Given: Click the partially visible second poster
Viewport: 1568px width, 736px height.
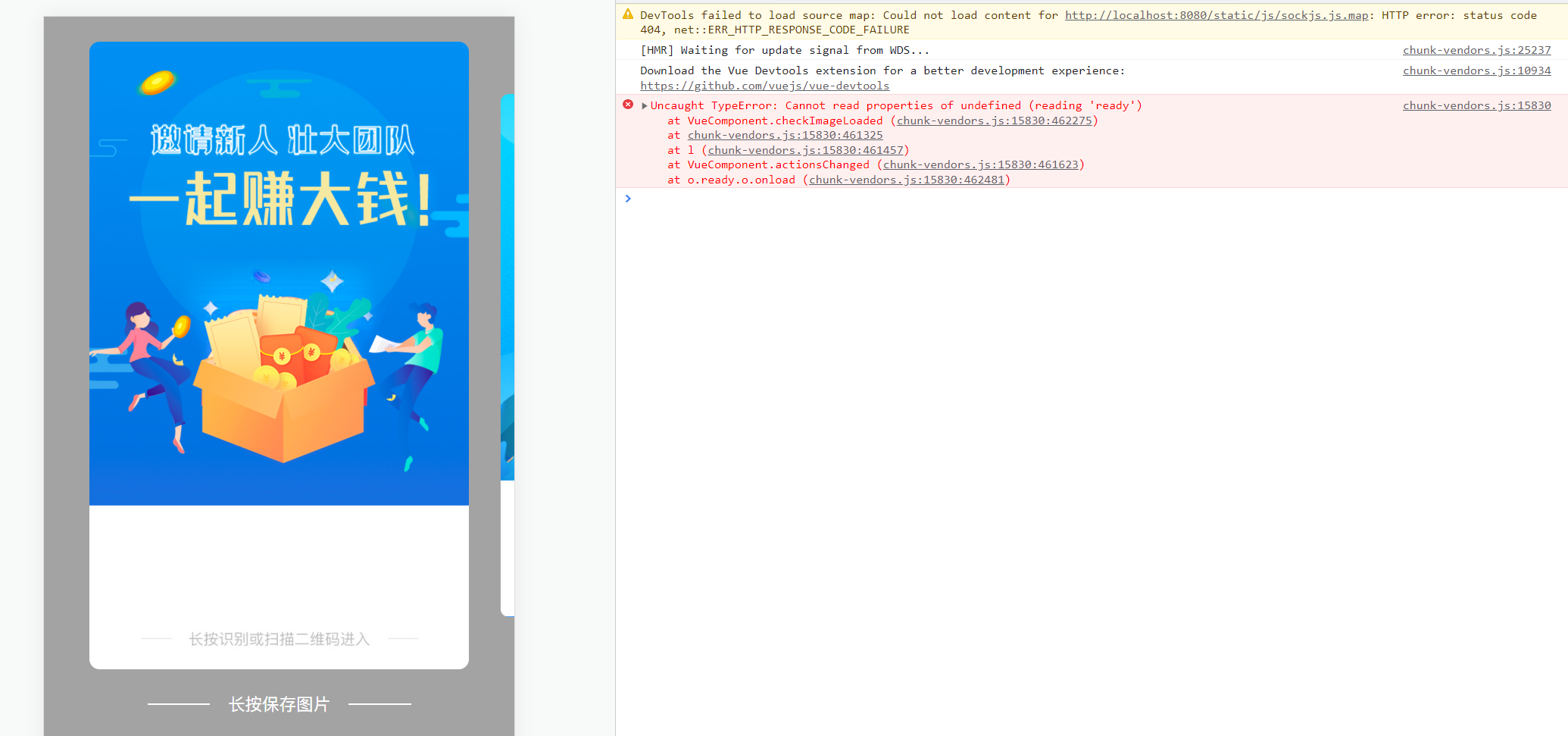Looking at the screenshot, I should pos(508,355).
